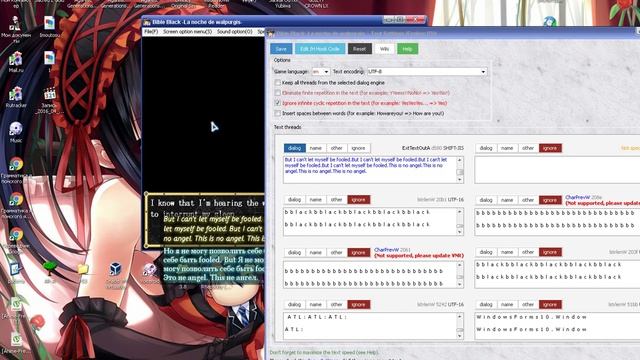Open the Text encoding UTF-8 dropdown

pos(427,71)
